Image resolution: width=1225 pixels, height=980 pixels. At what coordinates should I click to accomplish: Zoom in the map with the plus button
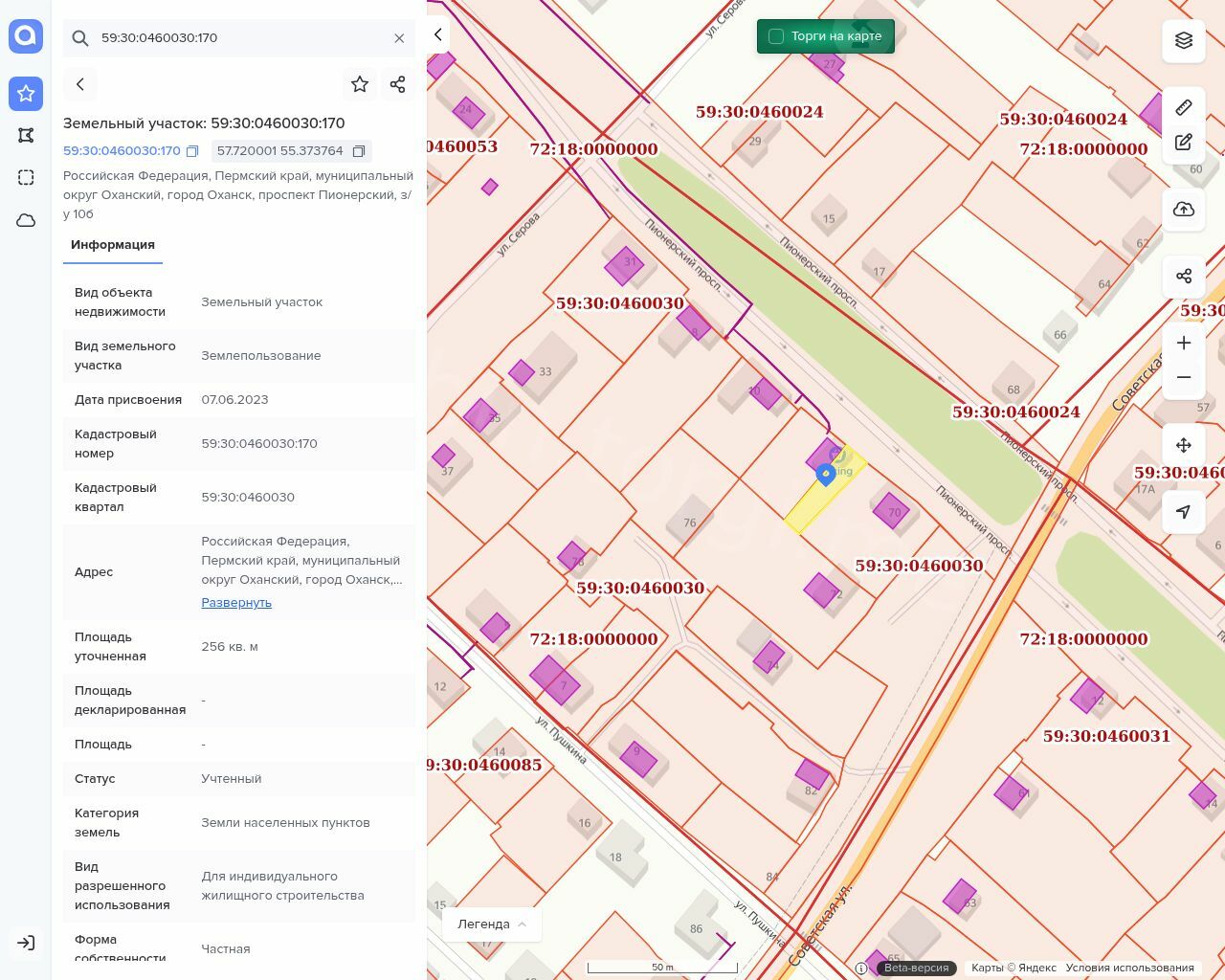click(1184, 343)
